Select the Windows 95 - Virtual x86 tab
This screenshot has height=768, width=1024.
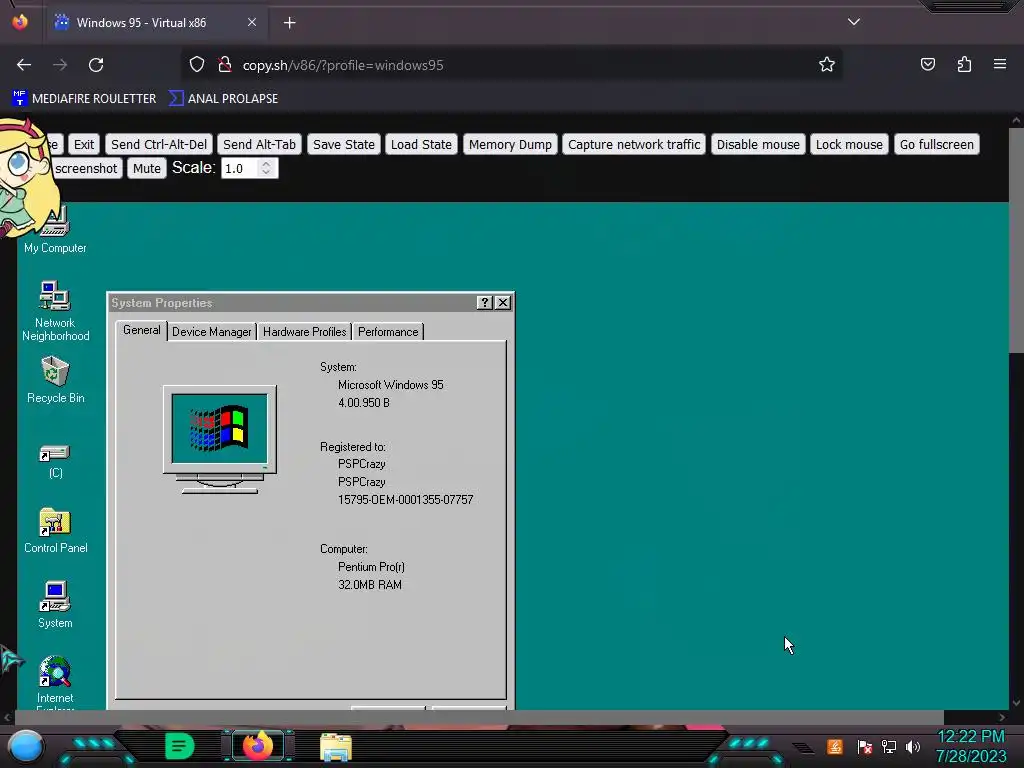pos(155,23)
